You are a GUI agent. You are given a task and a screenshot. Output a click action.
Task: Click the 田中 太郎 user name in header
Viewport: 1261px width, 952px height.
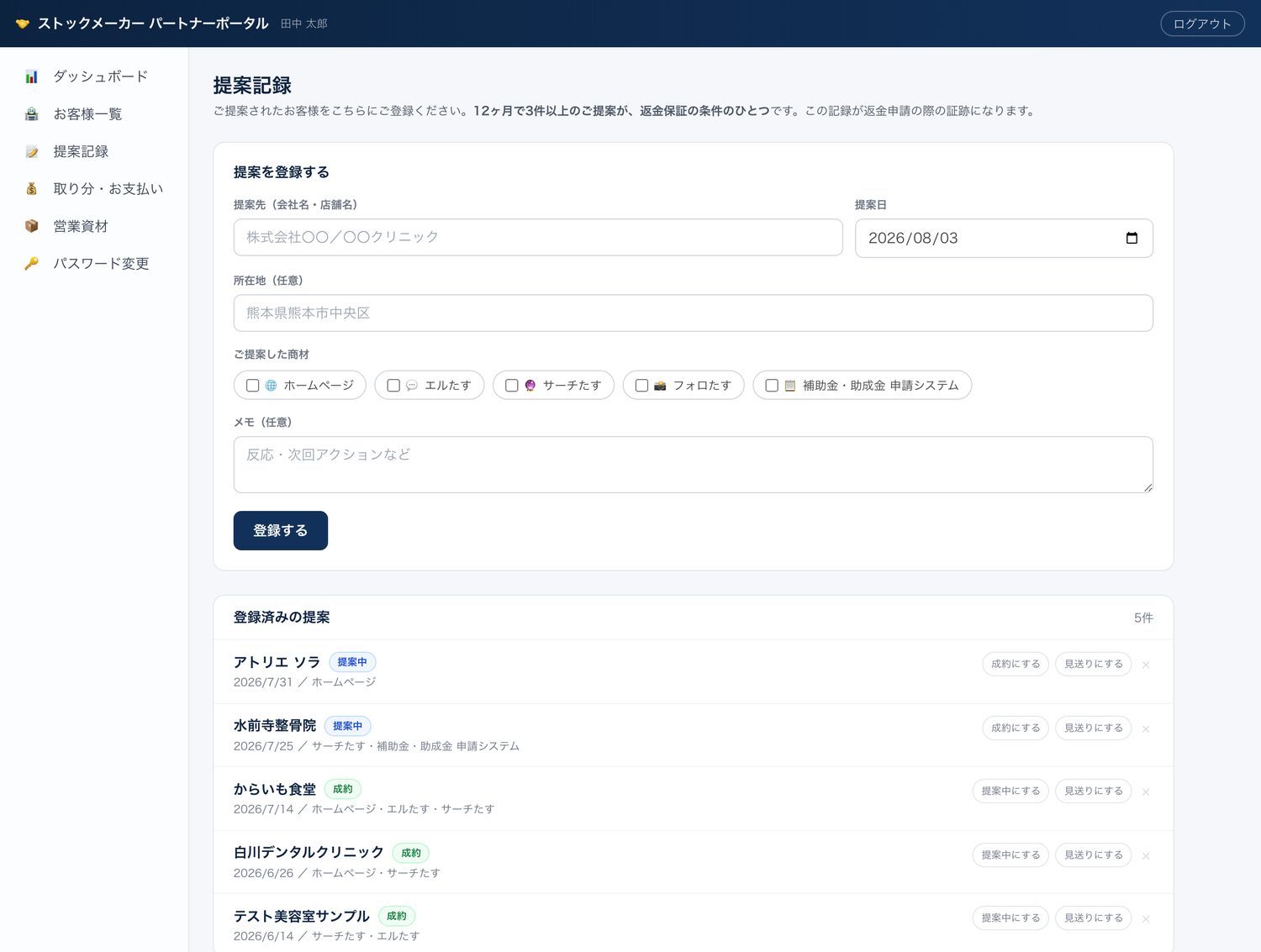[303, 24]
